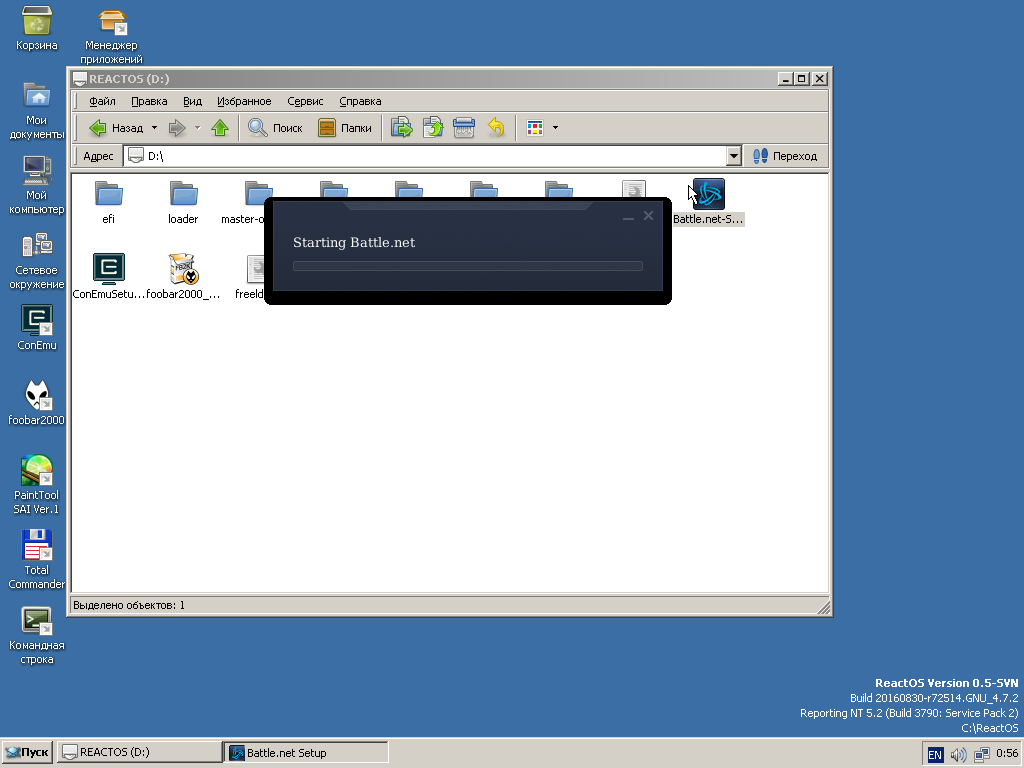
Task: Select the loader folder
Action: (184, 202)
